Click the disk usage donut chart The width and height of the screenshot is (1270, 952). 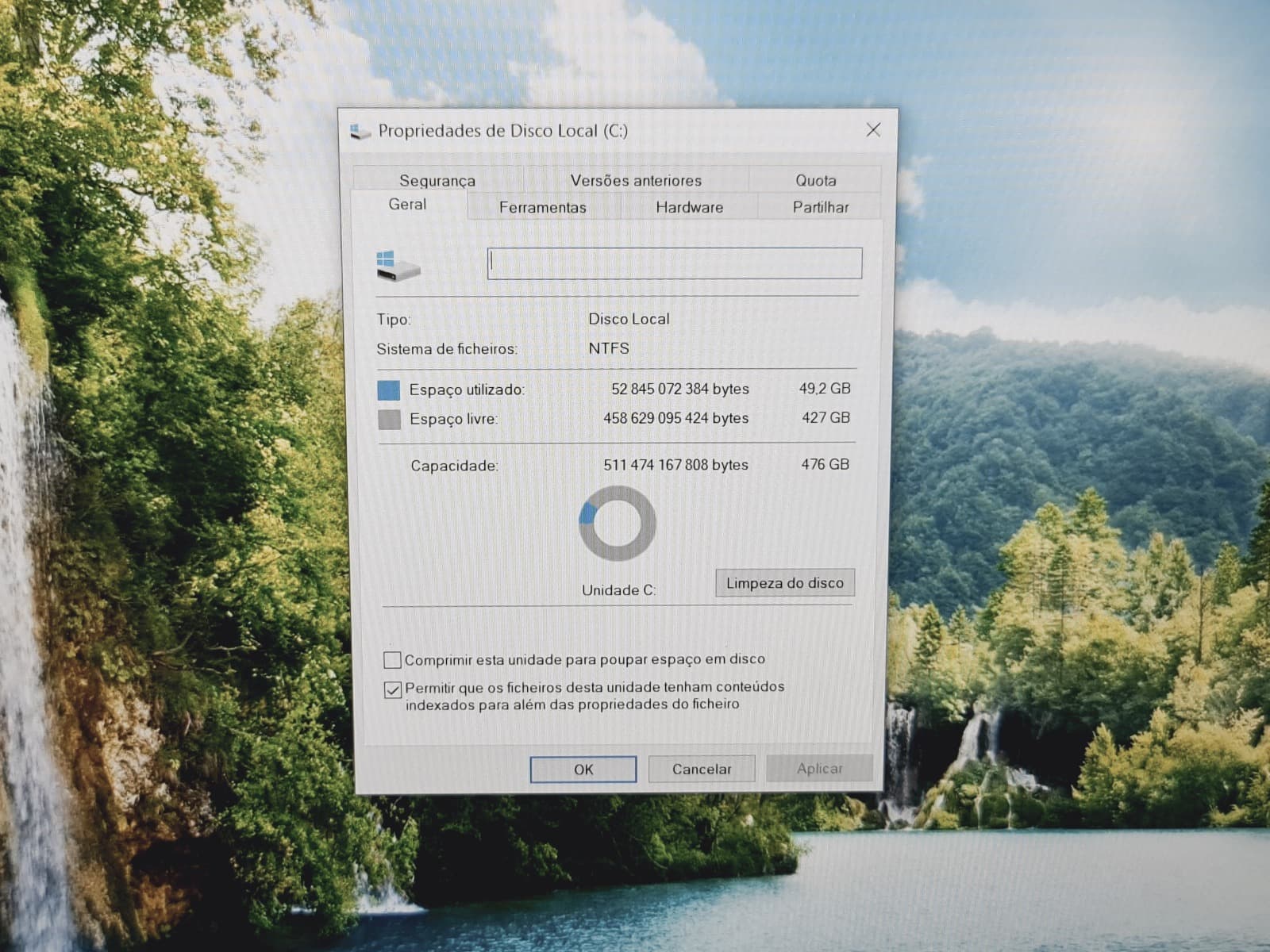(618, 524)
